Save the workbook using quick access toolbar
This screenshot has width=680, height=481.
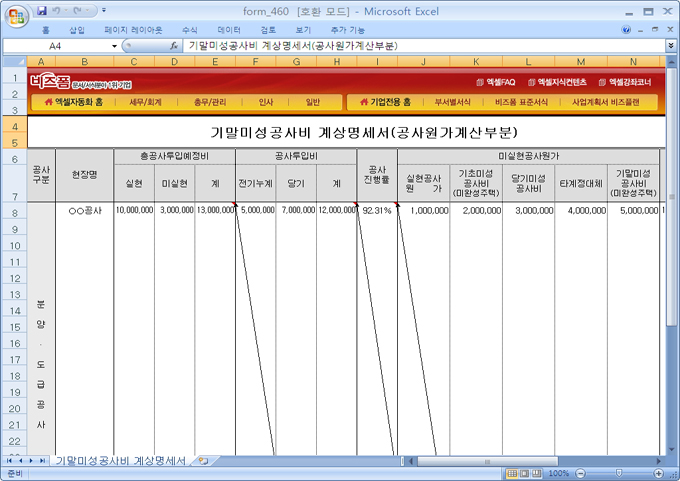[42, 10]
